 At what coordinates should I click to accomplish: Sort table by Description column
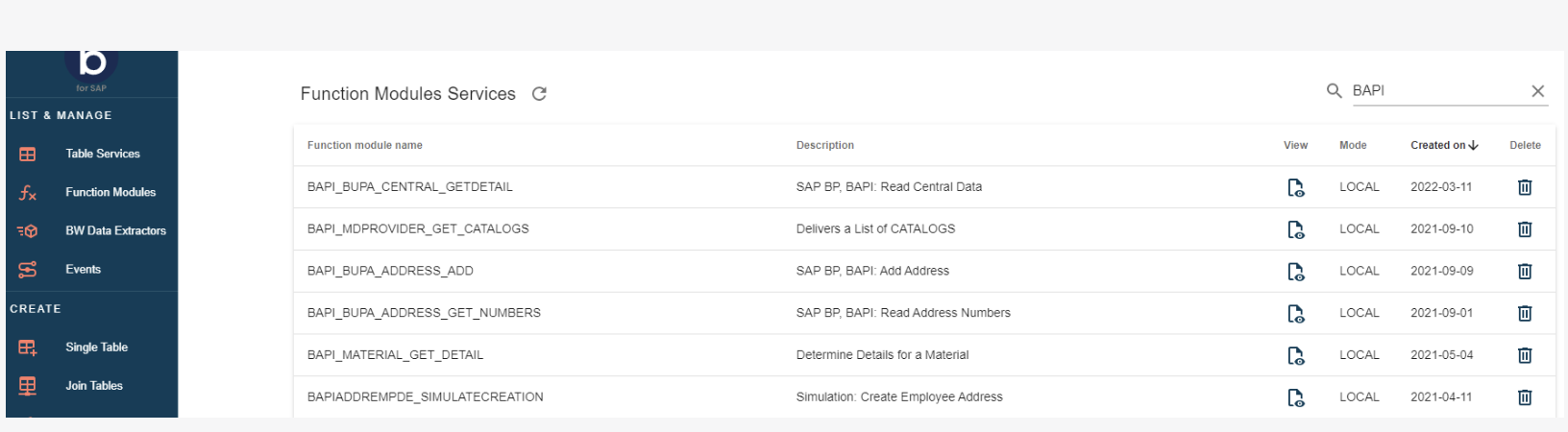[x=824, y=146]
